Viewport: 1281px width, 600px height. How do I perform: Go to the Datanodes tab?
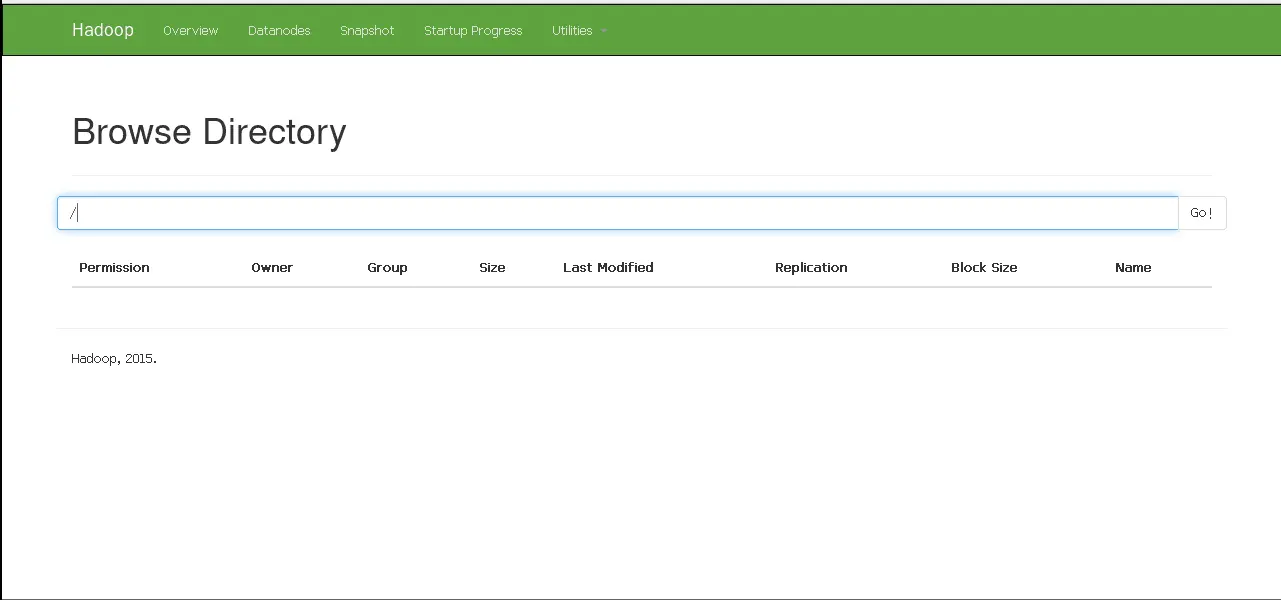click(279, 31)
